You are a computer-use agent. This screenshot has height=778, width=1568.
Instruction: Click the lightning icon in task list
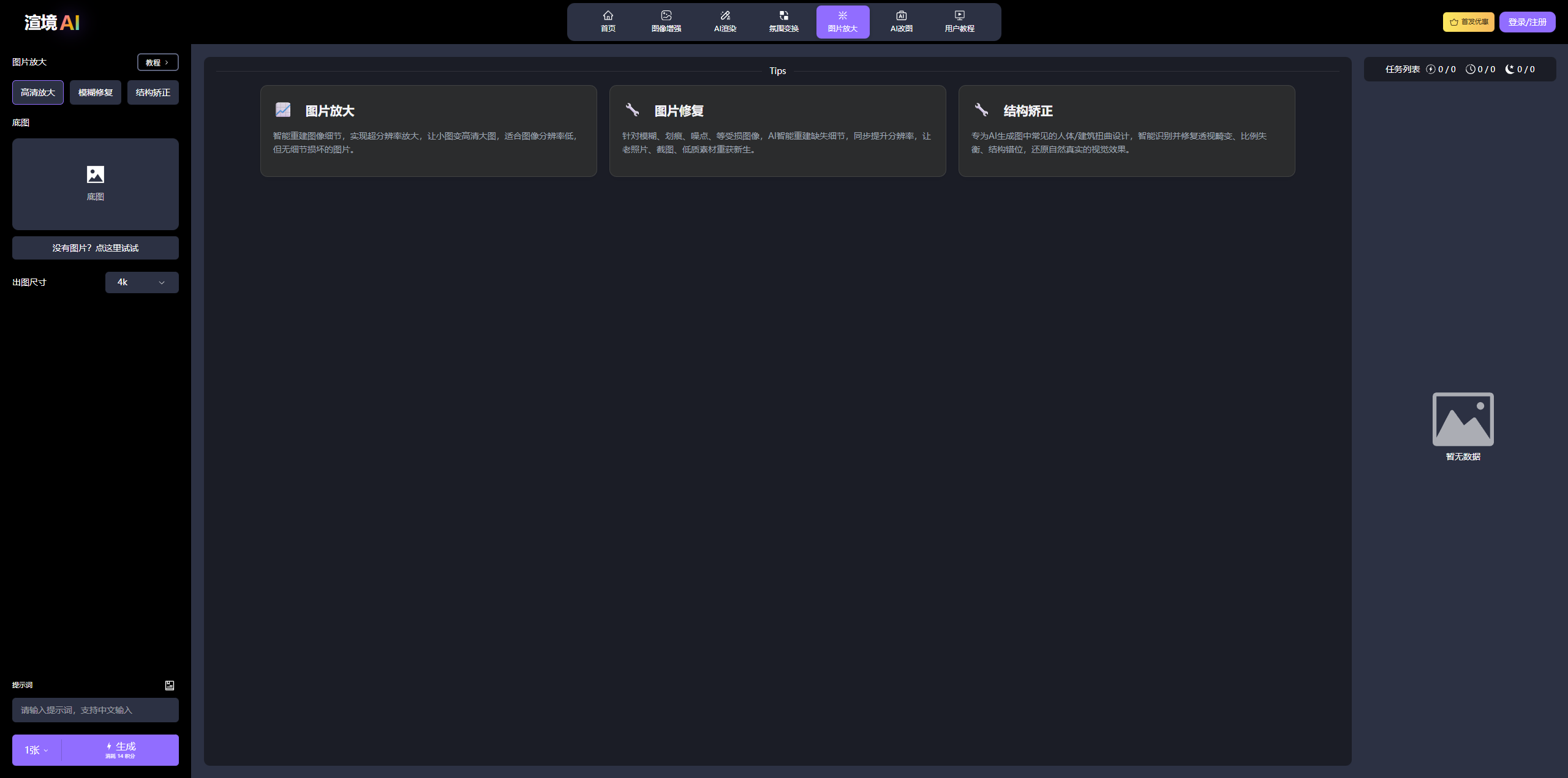tap(1431, 69)
